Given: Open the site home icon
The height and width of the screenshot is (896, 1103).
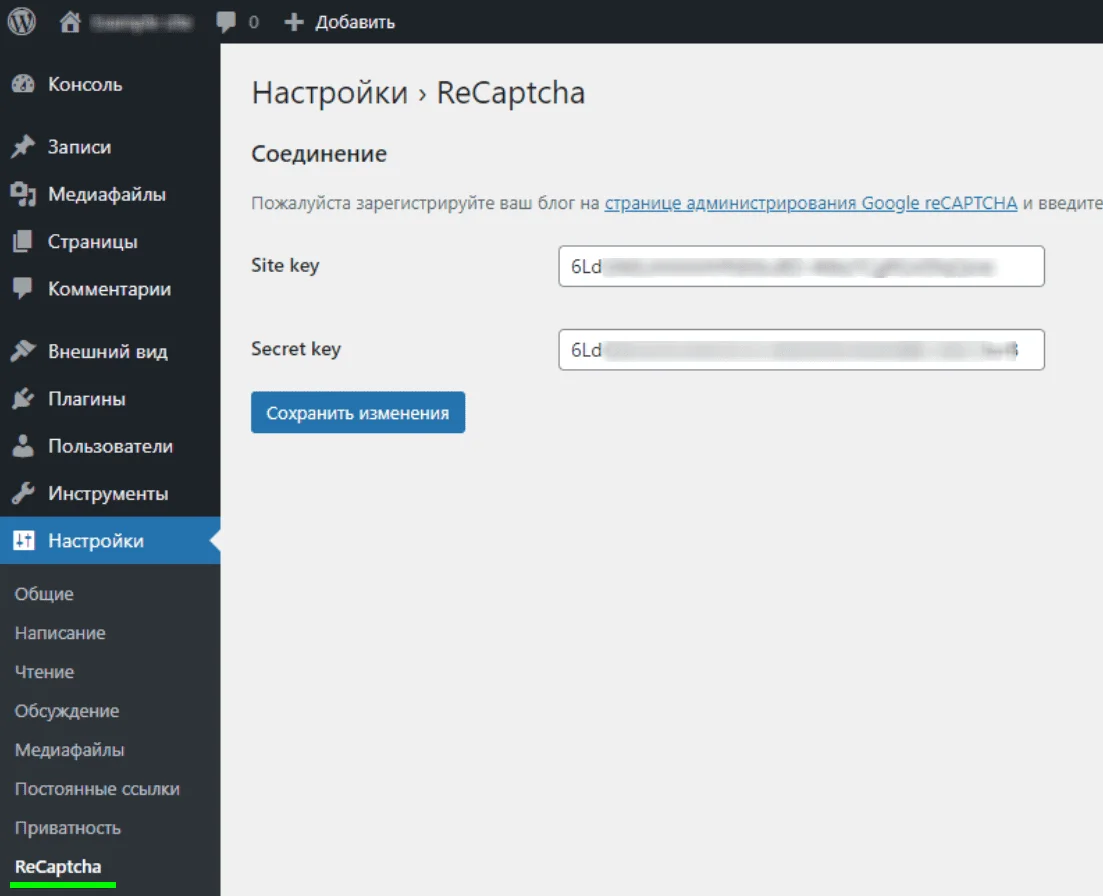Looking at the screenshot, I should pos(70,21).
